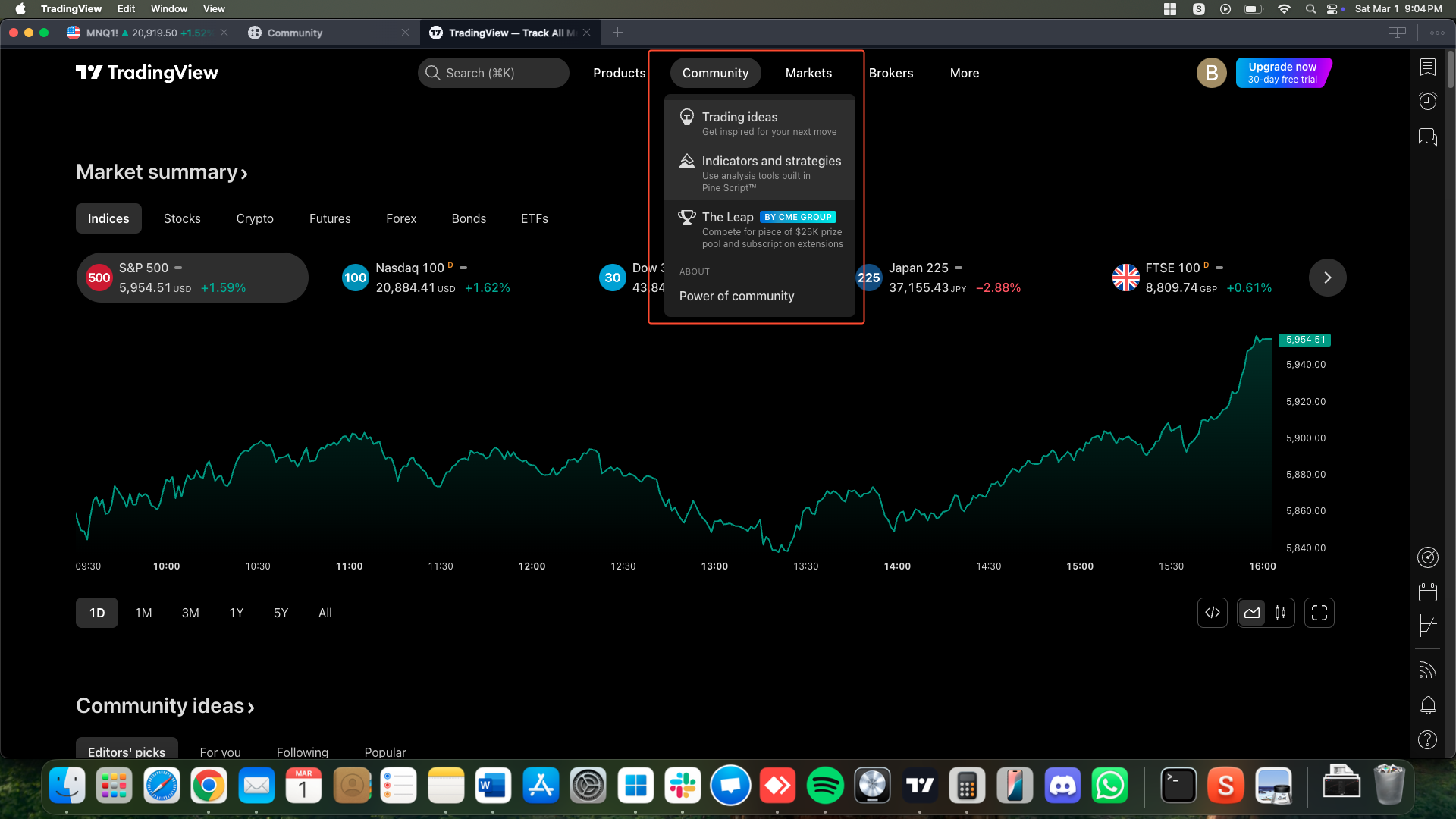Open Community ideas section chevron
This screenshot has width=1456, height=819.
251,708
